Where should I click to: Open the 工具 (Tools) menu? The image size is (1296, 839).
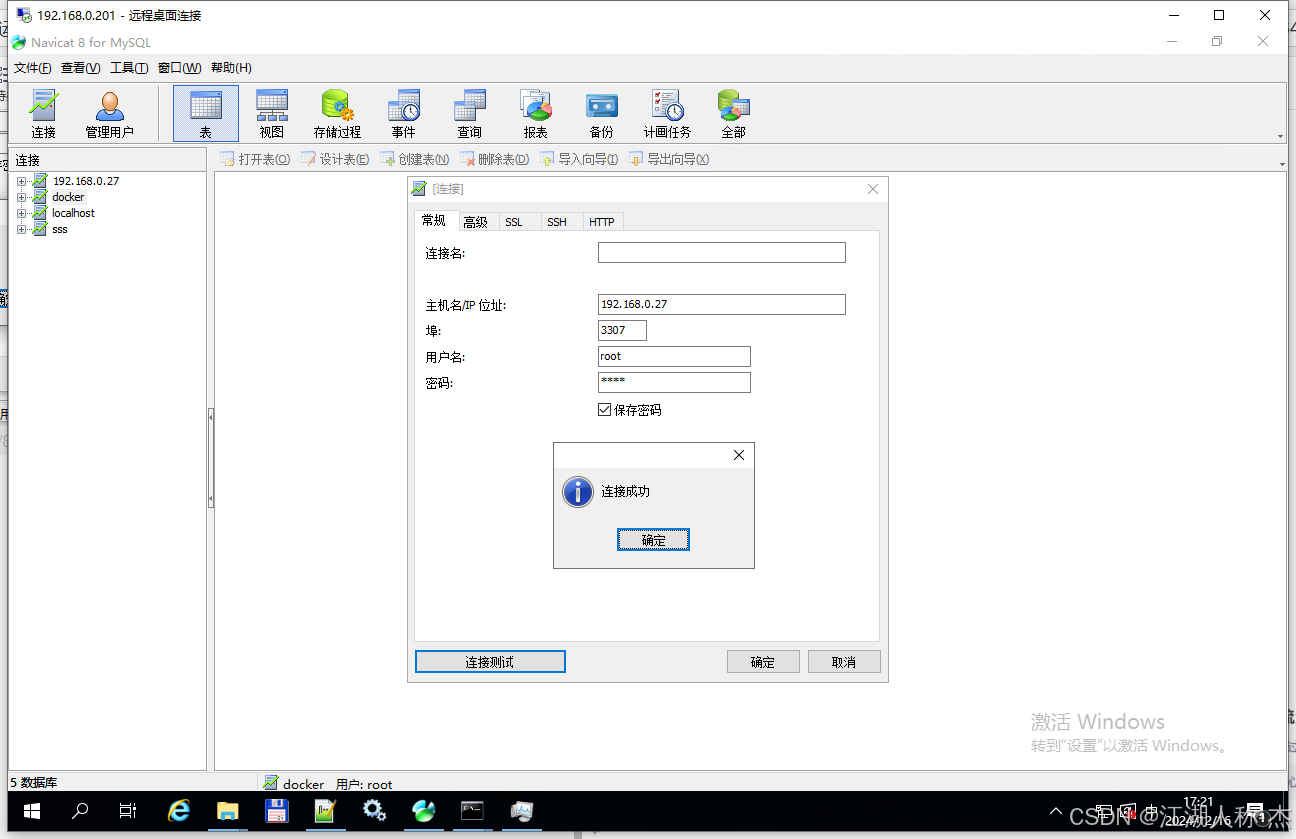(129, 68)
